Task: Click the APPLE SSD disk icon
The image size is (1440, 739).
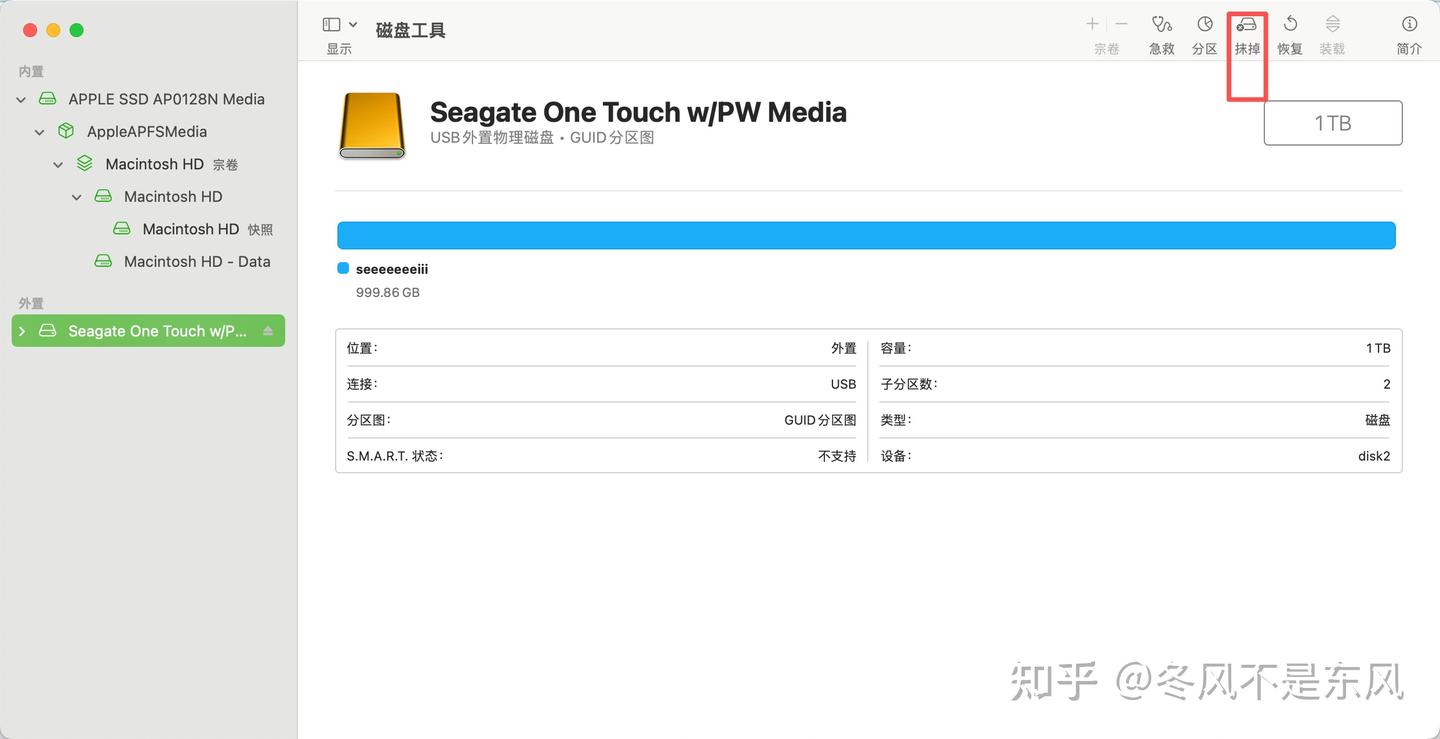Action: pyautogui.click(x=47, y=99)
